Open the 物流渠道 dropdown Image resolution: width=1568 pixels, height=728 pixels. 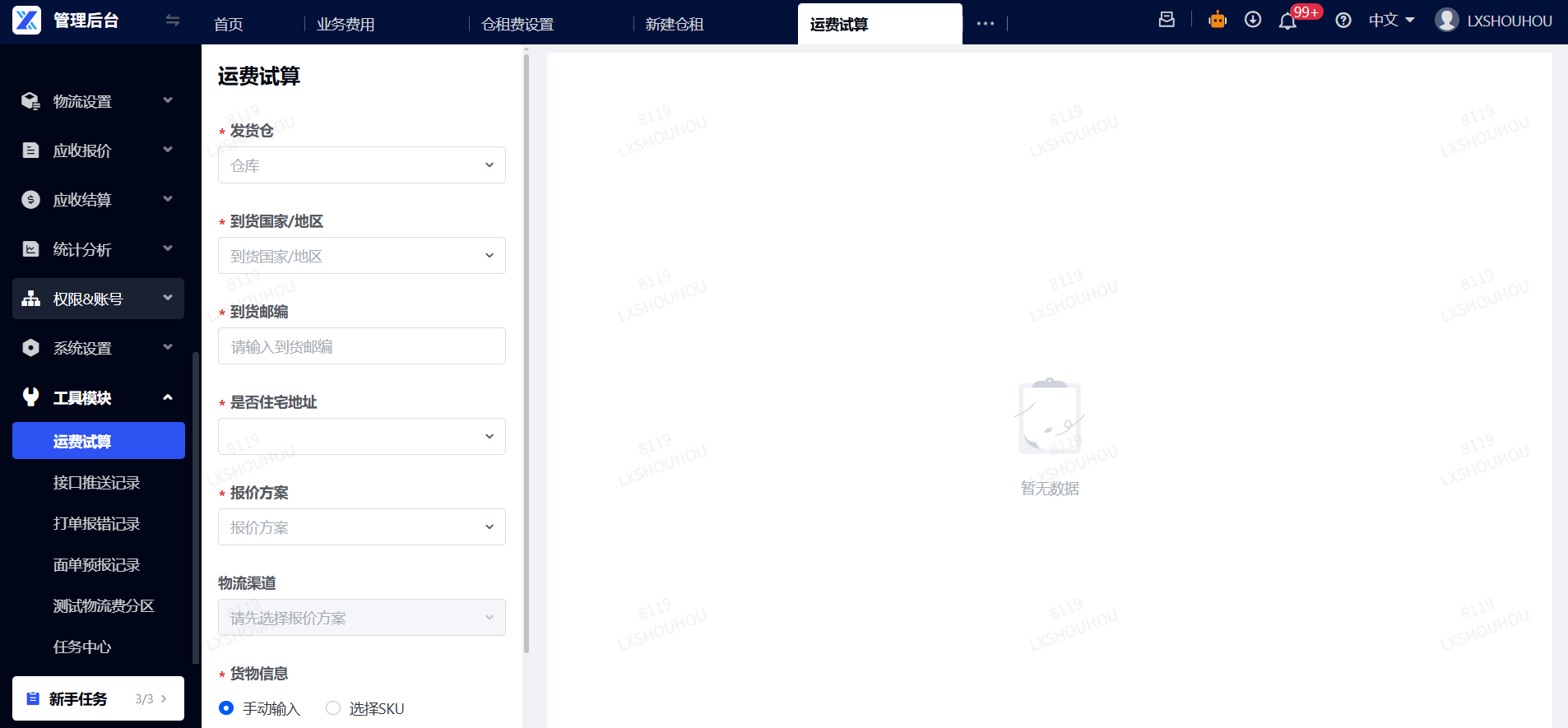tap(362, 618)
